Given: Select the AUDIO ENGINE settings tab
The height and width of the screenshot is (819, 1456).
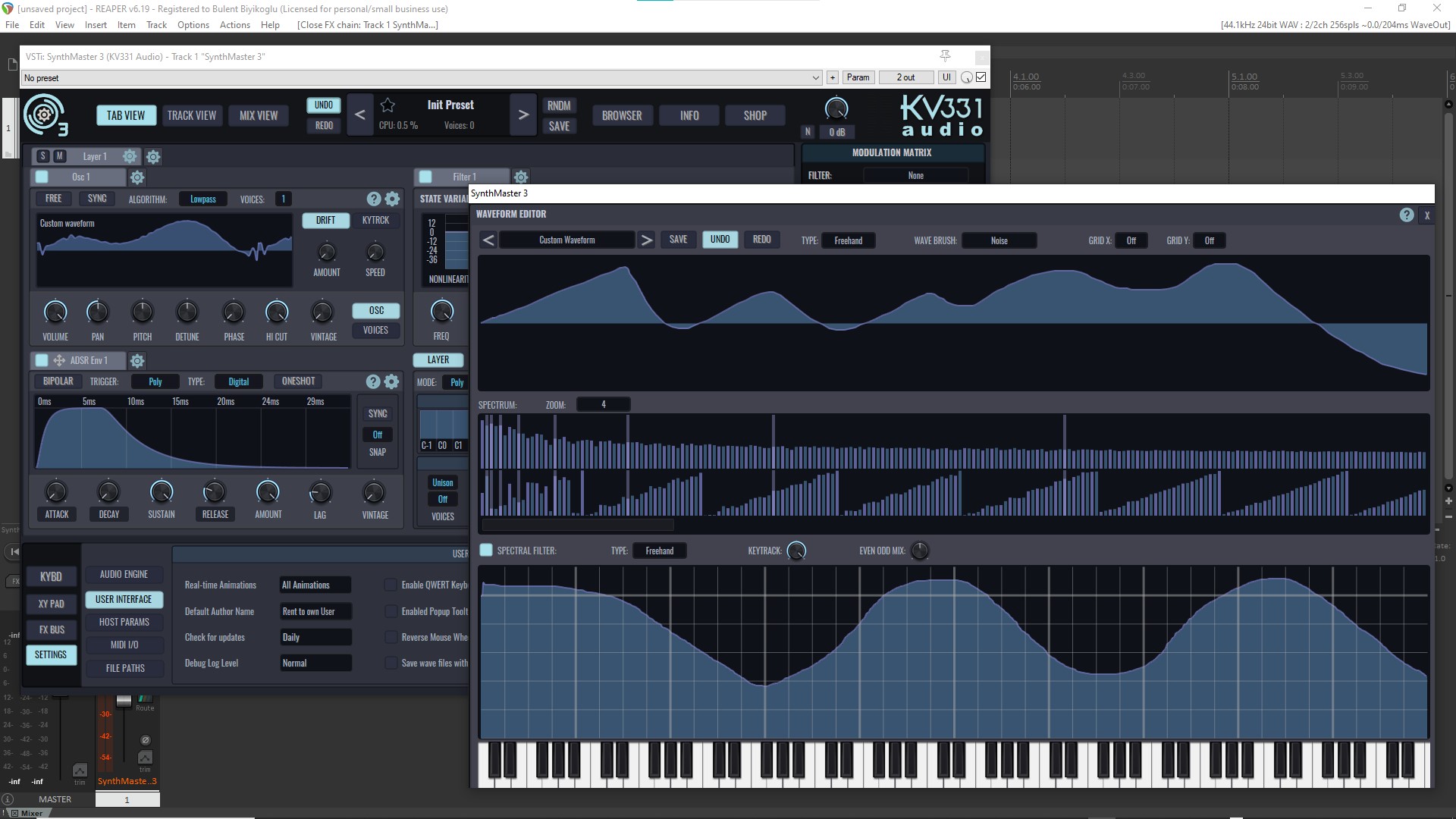Looking at the screenshot, I should coord(124,574).
